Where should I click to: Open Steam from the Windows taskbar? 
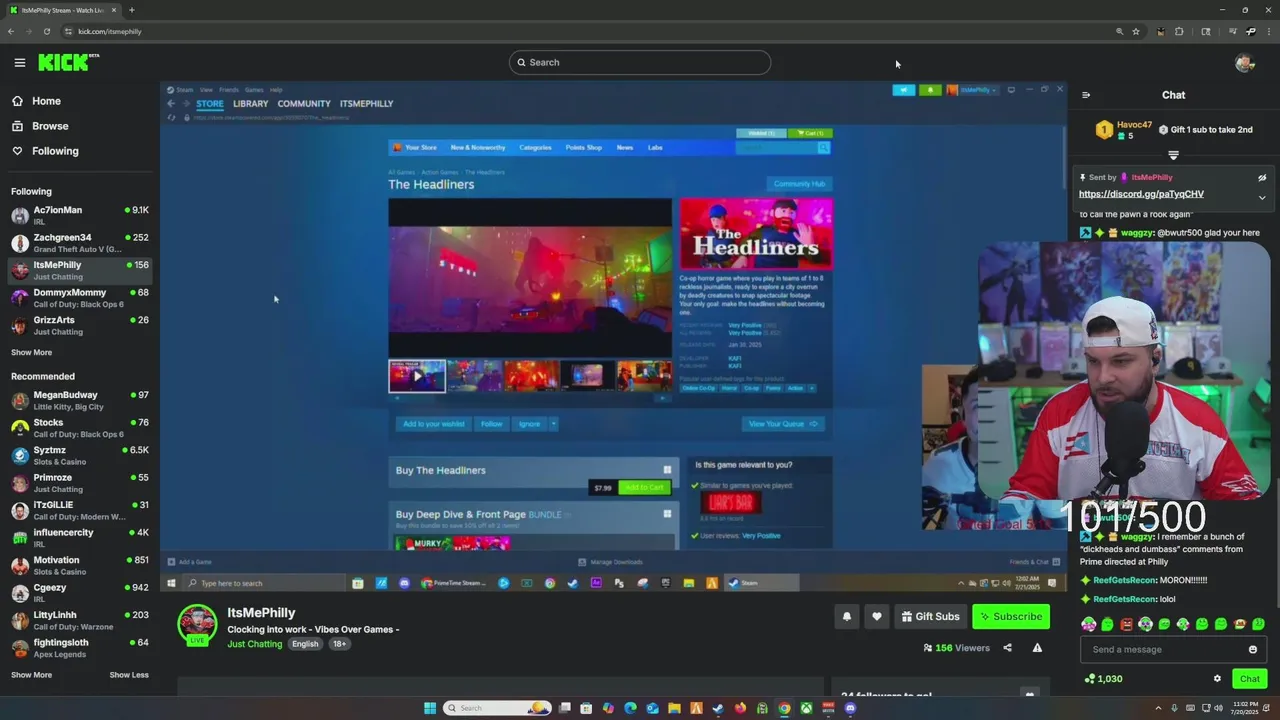click(x=718, y=708)
